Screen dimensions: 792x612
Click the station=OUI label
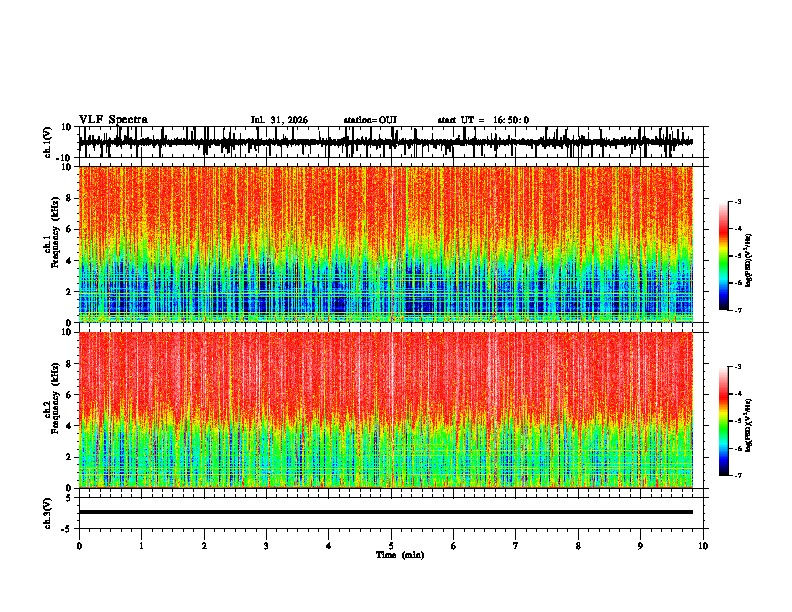(370, 120)
